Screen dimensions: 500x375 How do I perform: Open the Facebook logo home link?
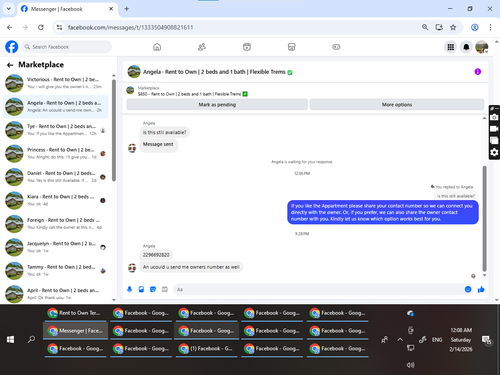[x=12, y=47]
